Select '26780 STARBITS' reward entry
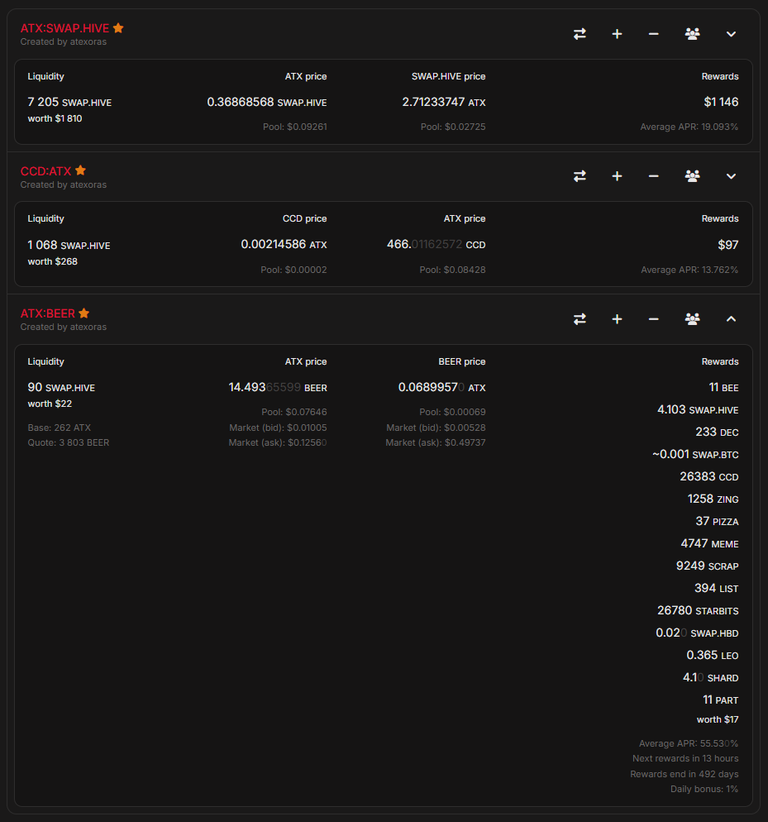This screenshot has height=822, width=768. pos(698,611)
